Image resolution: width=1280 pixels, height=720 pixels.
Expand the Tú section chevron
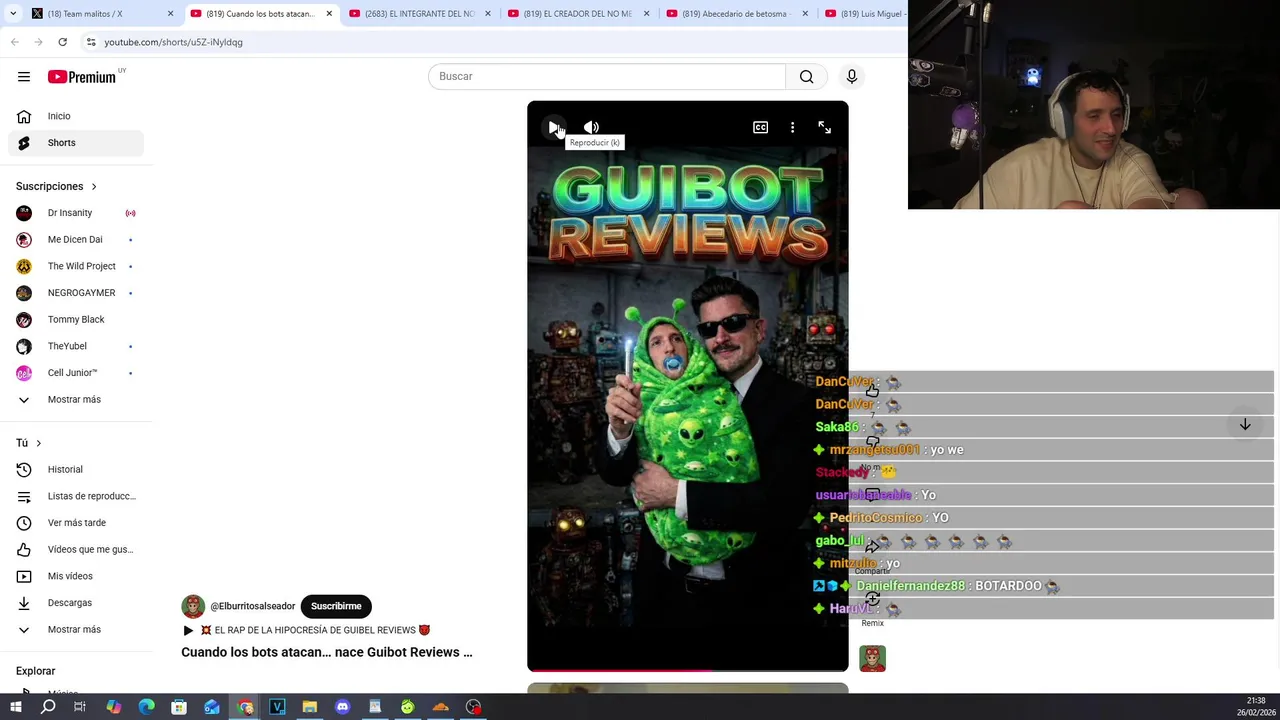pyautogui.click(x=39, y=443)
